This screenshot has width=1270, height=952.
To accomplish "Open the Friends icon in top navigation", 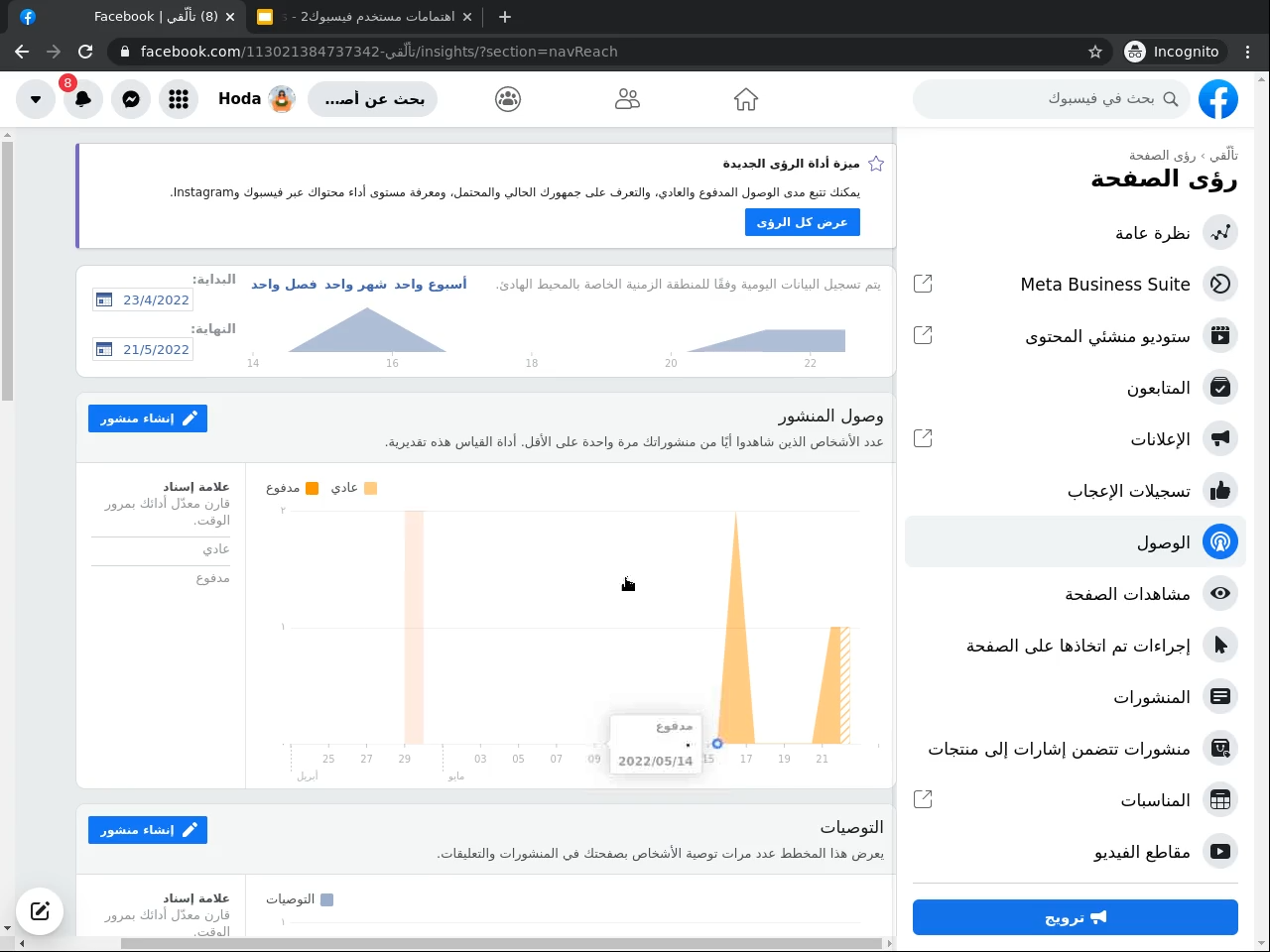I will point(627,99).
